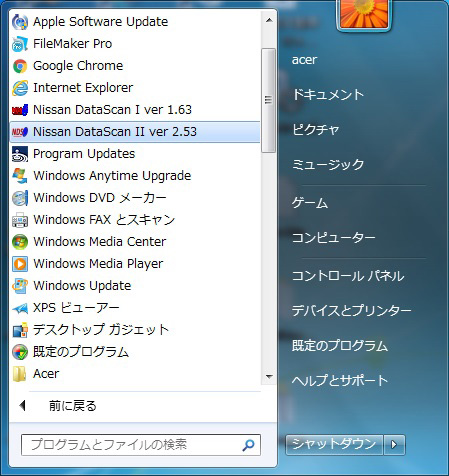Click the user account flower picture
The width and height of the screenshot is (449, 476).
coord(363,14)
